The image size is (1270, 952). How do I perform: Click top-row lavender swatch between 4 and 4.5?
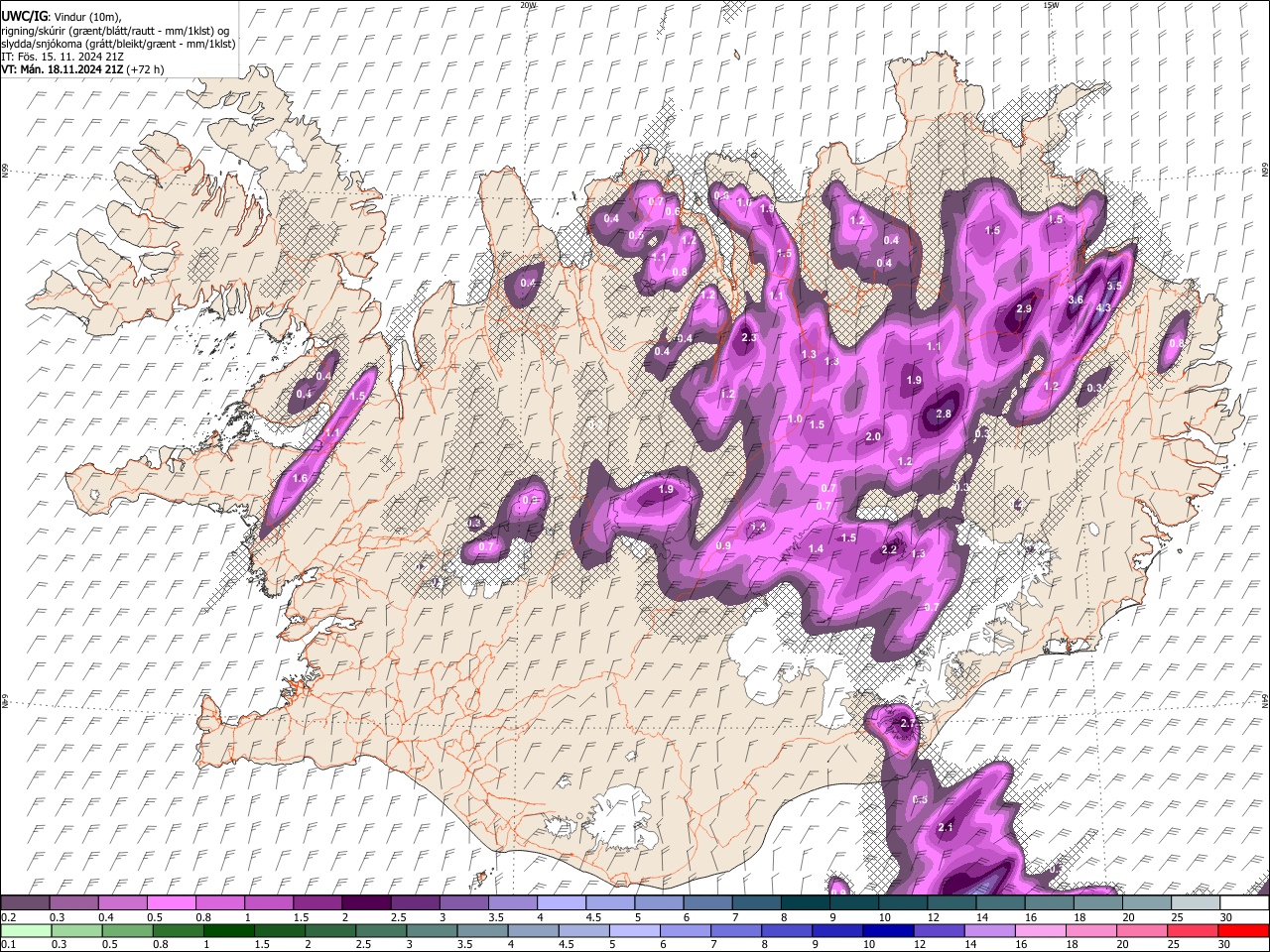point(561,902)
